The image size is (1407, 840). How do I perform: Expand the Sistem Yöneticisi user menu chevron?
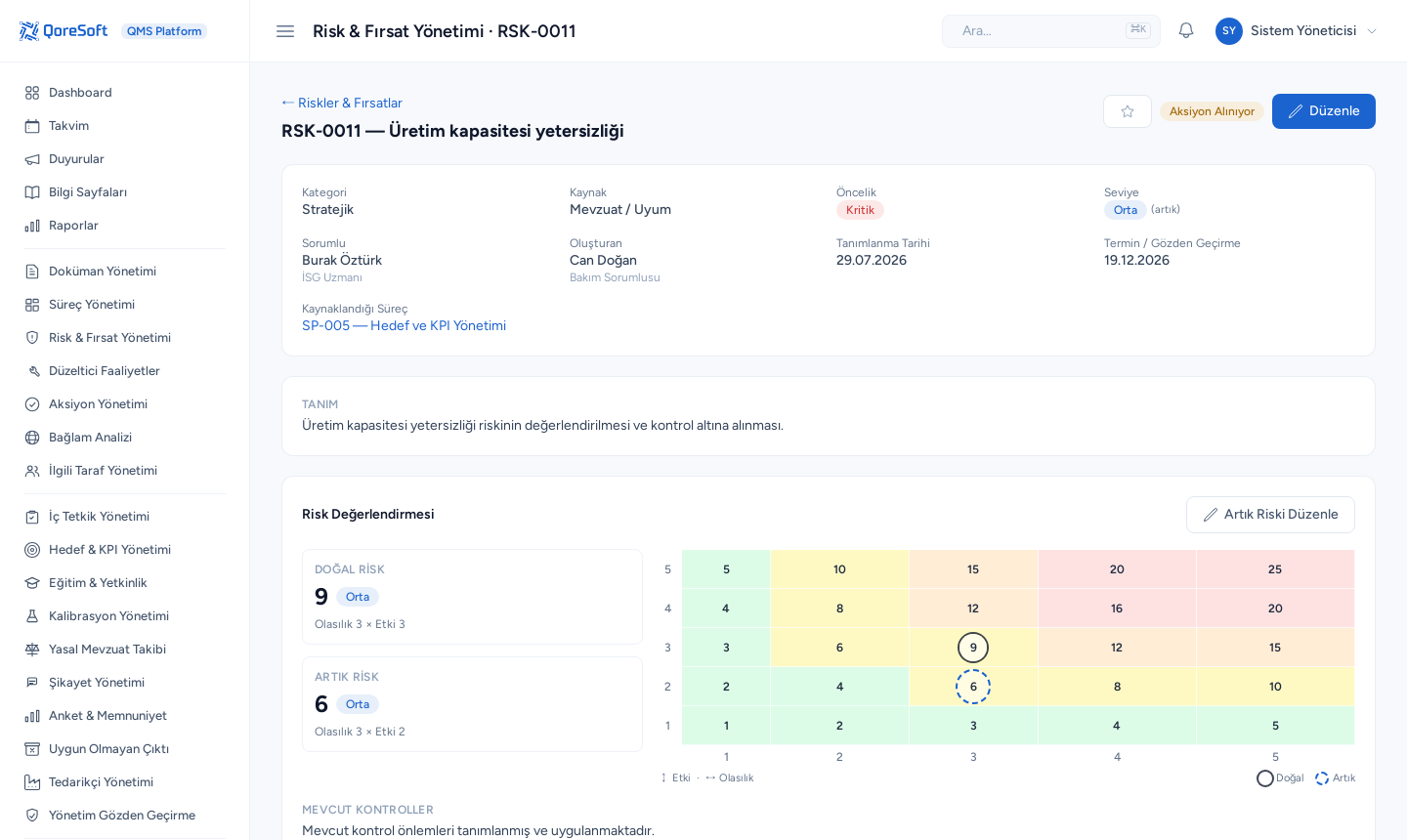(x=1372, y=31)
